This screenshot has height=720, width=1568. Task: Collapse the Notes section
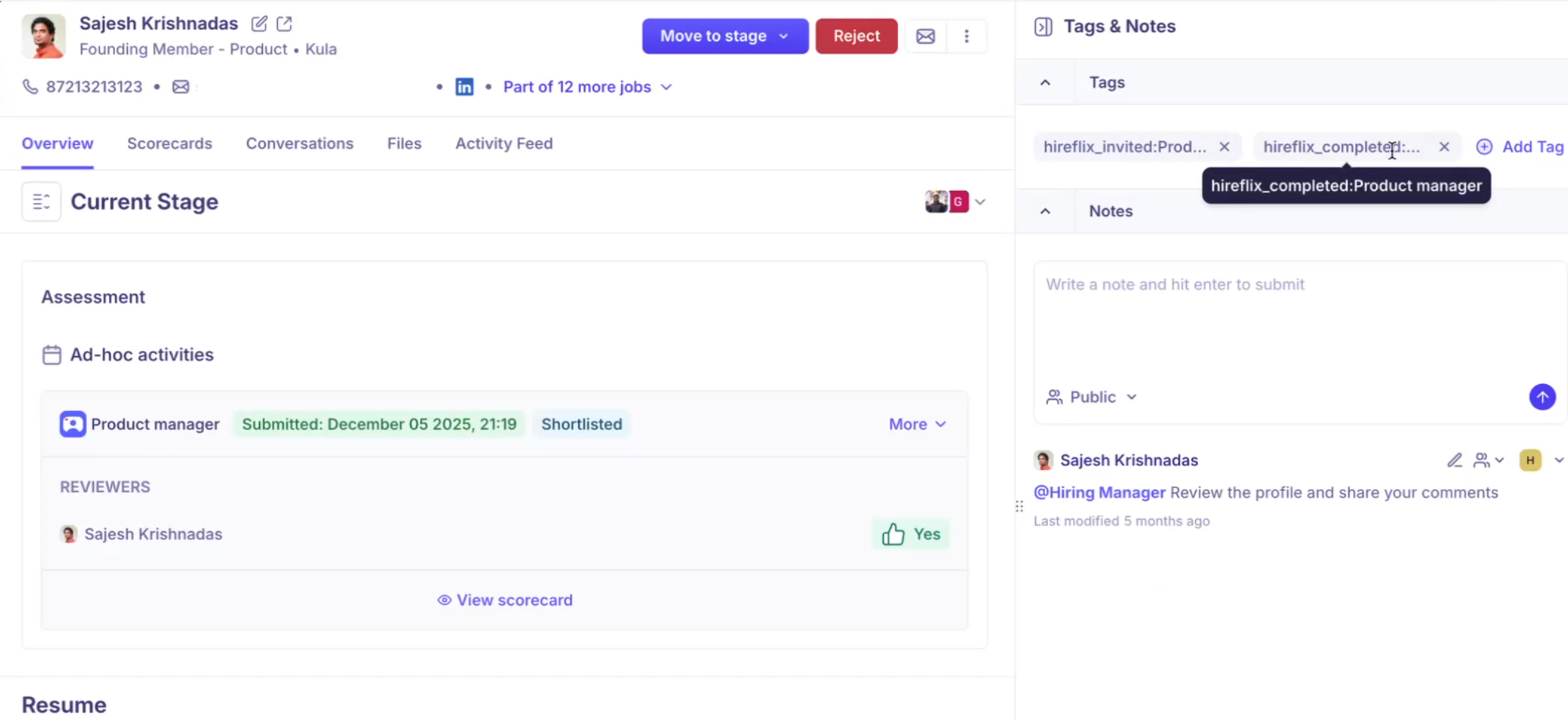click(x=1045, y=211)
